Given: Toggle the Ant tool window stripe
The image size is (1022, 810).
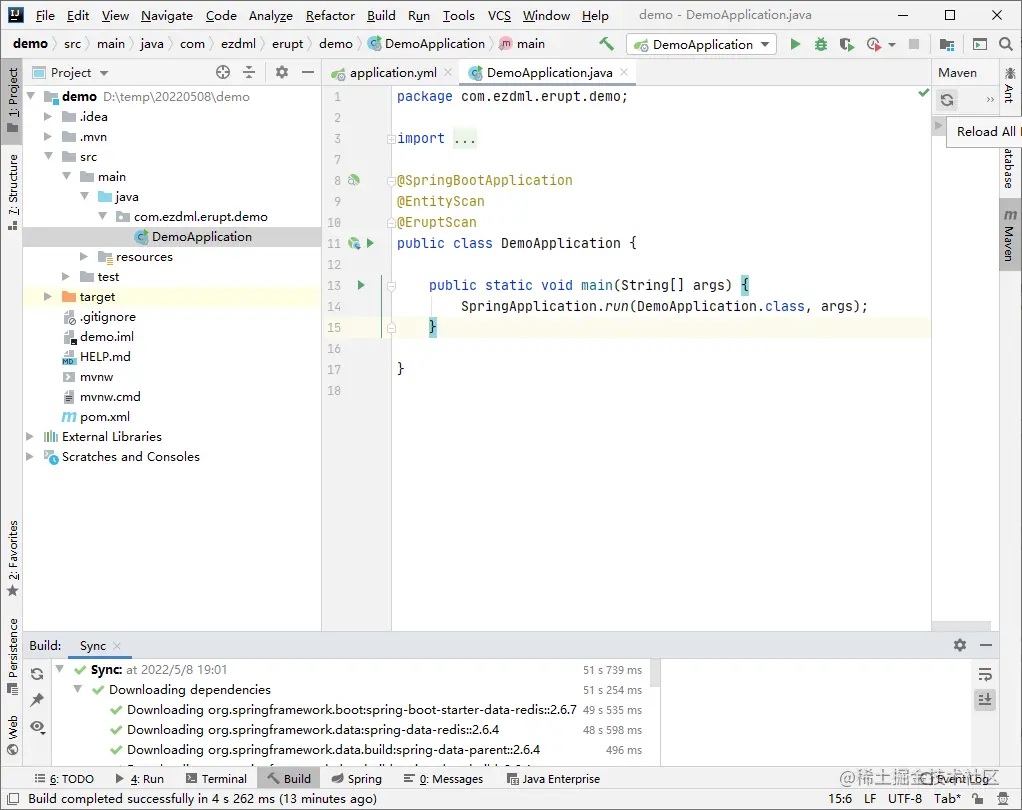Looking at the screenshot, I should point(1010,85).
